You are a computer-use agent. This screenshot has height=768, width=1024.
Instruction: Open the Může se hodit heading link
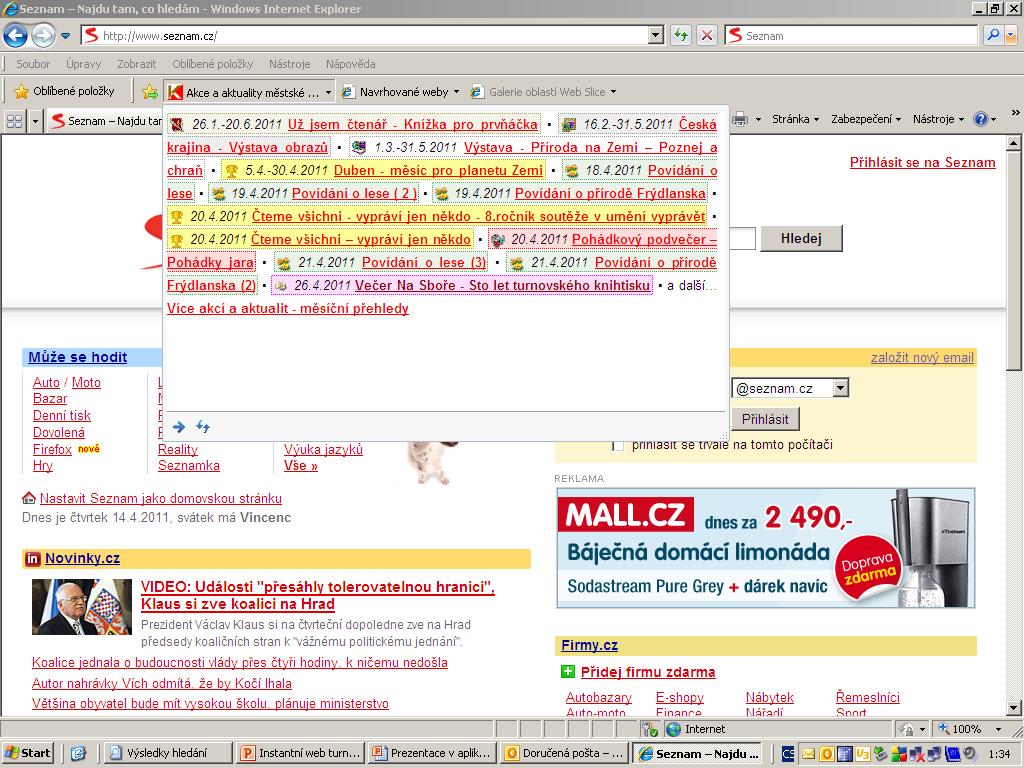point(78,357)
